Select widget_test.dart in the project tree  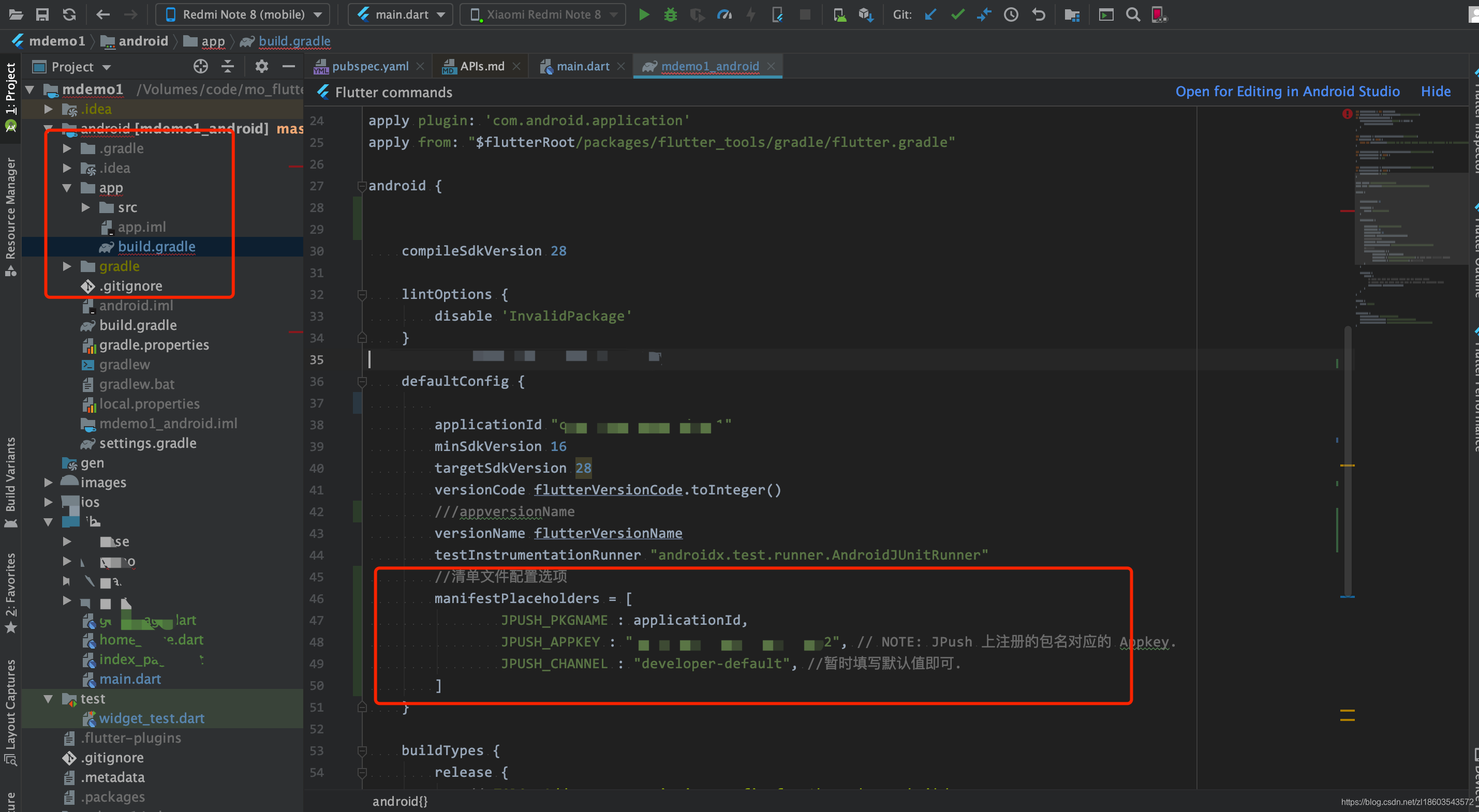(151, 718)
